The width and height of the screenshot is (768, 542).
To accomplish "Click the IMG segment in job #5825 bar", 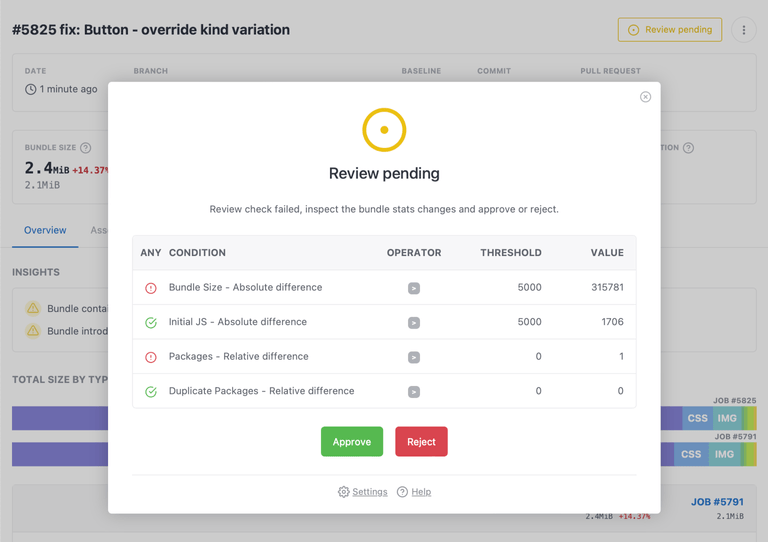I will pyautogui.click(x=727, y=418).
